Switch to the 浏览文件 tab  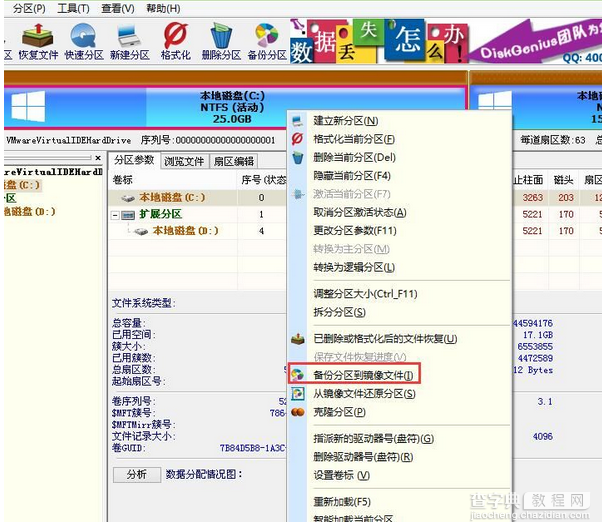tap(184, 161)
